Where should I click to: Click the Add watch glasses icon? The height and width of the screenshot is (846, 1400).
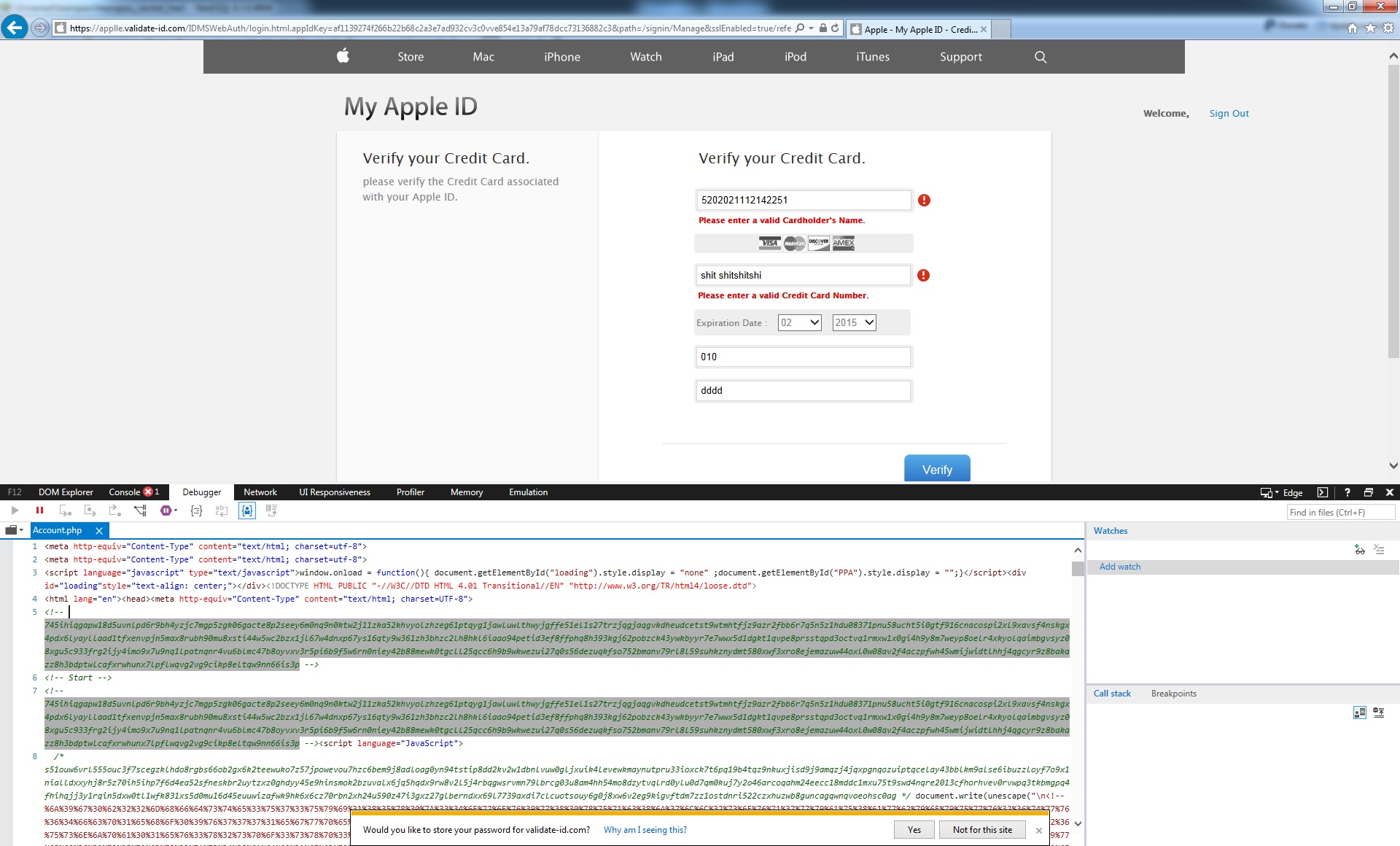tap(1359, 550)
